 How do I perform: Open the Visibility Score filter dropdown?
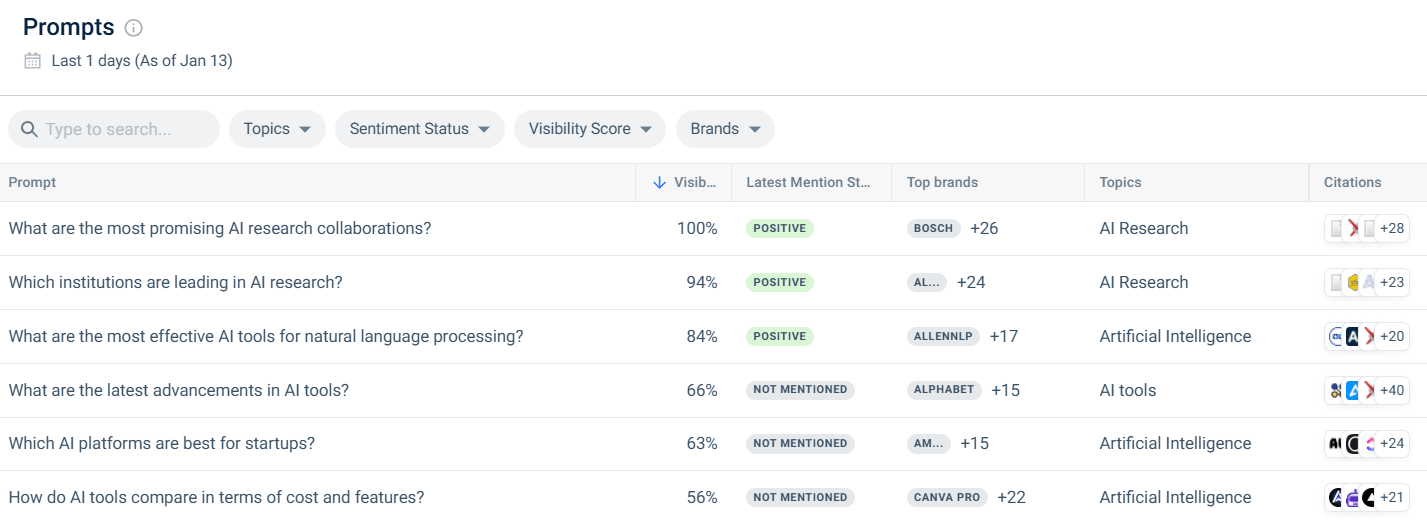(x=590, y=129)
